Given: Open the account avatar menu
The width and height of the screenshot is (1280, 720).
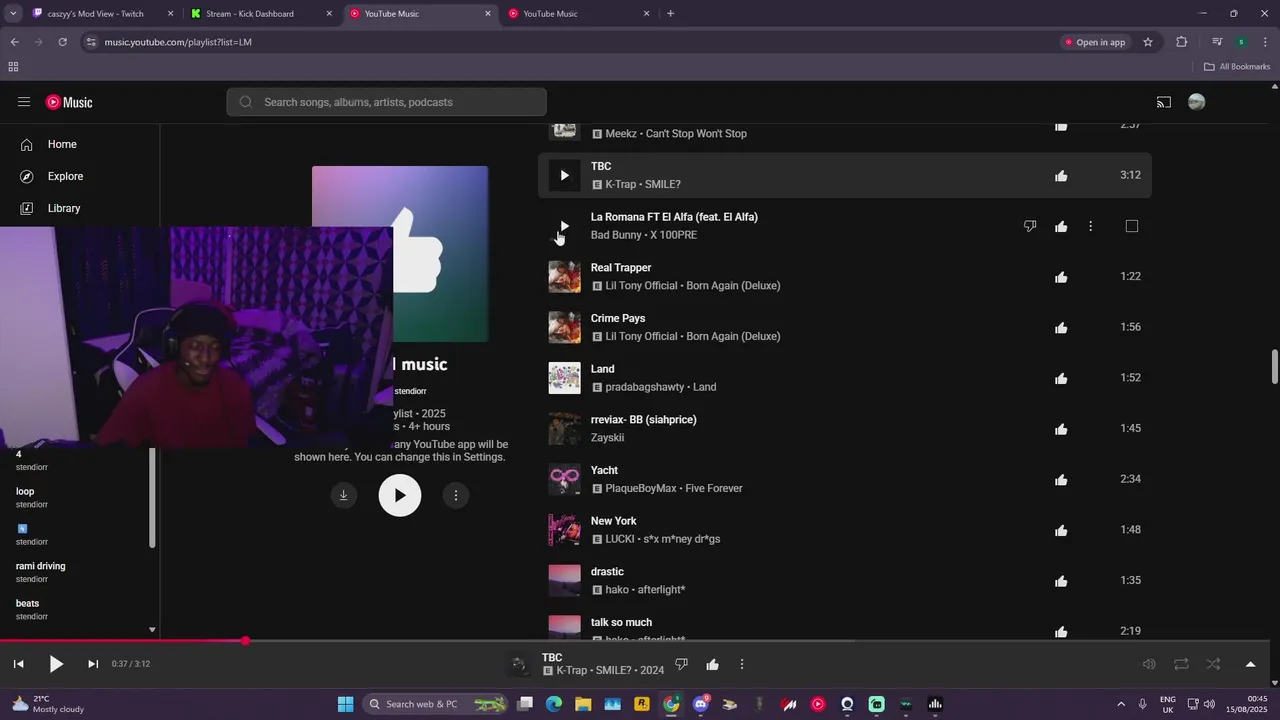Looking at the screenshot, I should 1196,102.
